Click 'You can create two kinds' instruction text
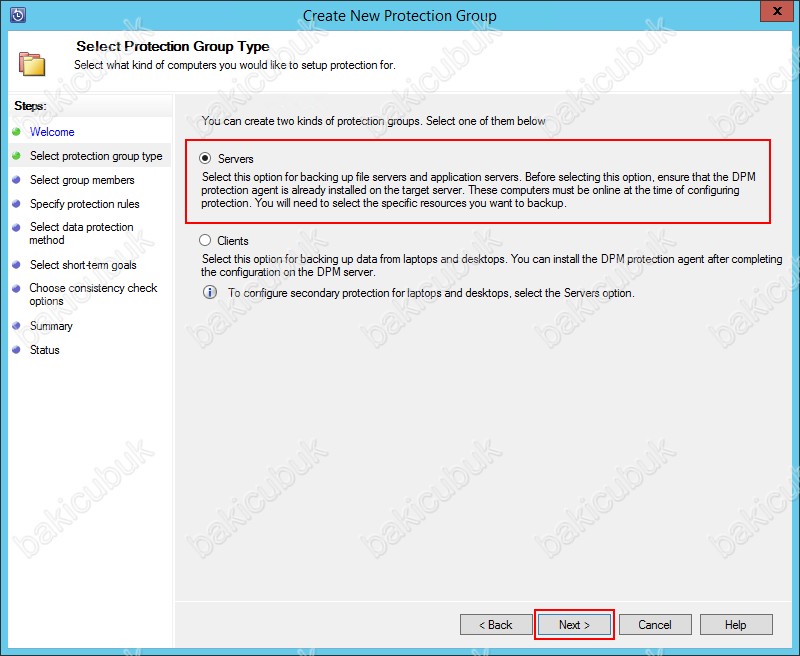The width and height of the screenshot is (800, 656). [x=373, y=121]
